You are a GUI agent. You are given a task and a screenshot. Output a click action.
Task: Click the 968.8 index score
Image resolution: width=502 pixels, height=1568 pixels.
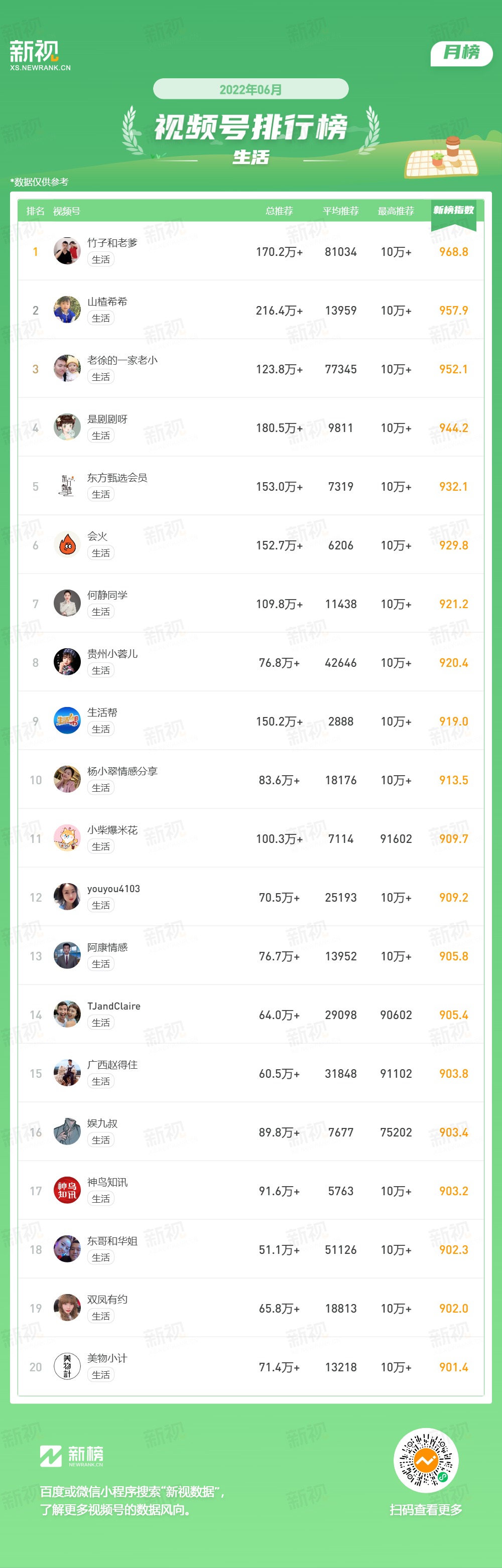pos(453,252)
